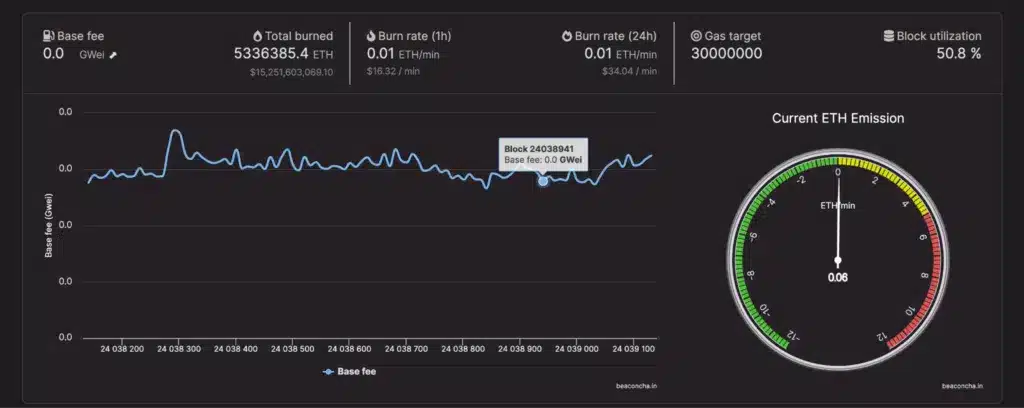
Task: Click the small pin icon after GWei
Action: pos(113,54)
